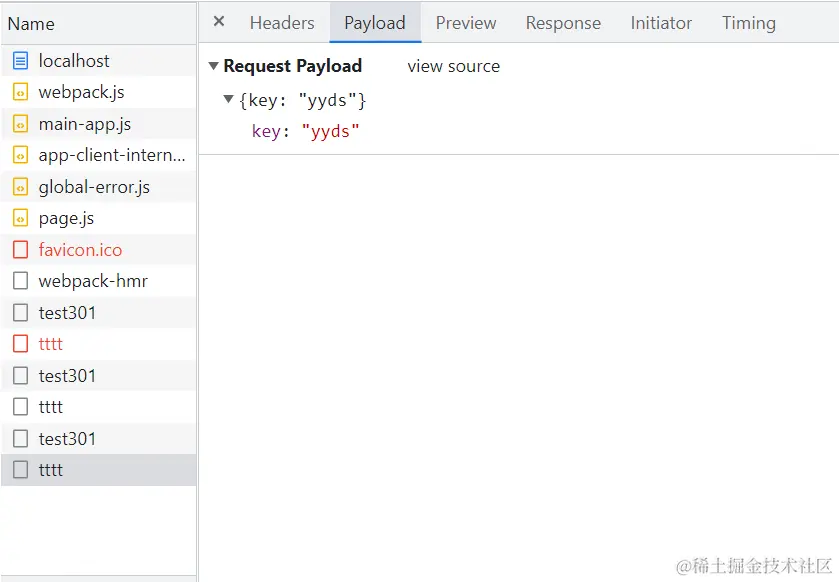The width and height of the screenshot is (839, 582).
Task: Select the global-error.js request
Action: (98, 187)
